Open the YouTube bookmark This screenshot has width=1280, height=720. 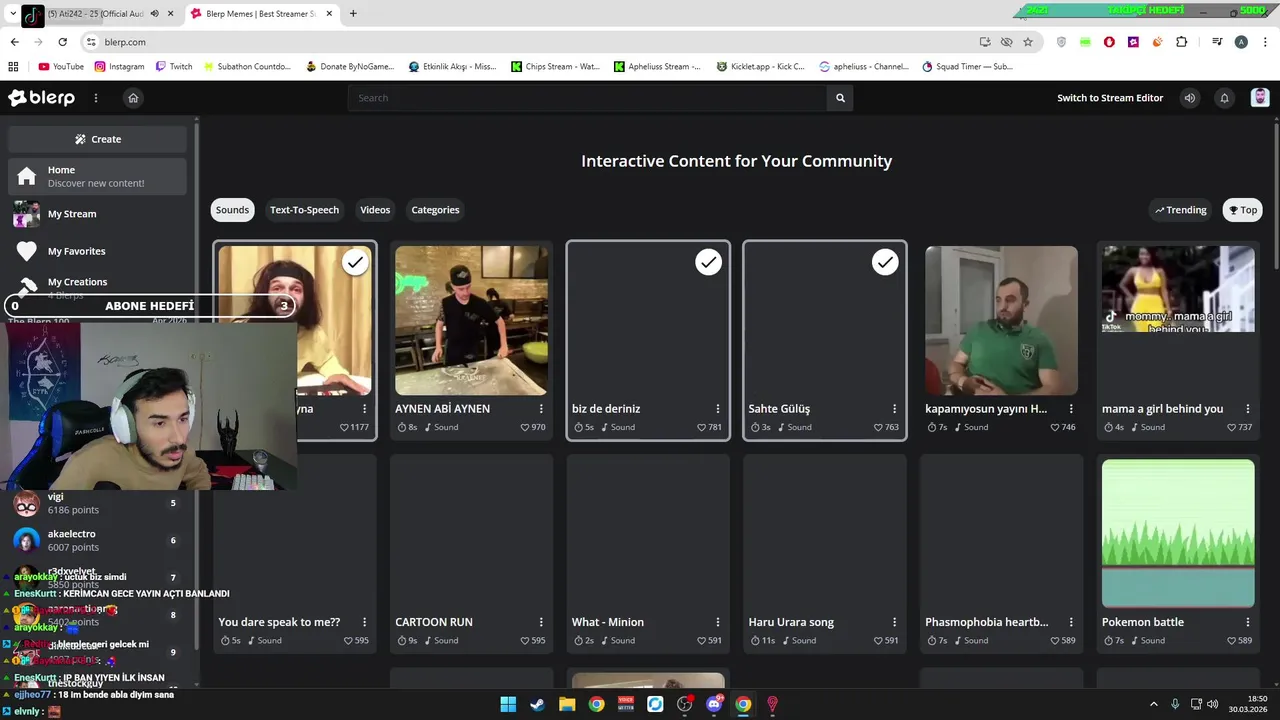(x=61, y=67)
